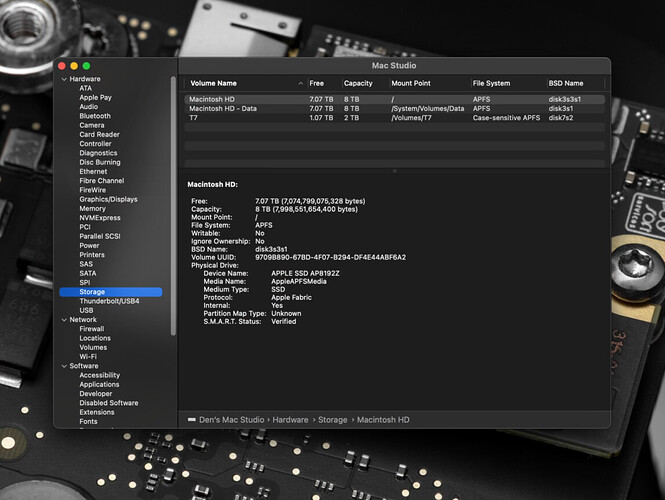This screenshot has width=665, height=500.
Task: Click the sidebar vertical scrollbar
Action: 173,206
